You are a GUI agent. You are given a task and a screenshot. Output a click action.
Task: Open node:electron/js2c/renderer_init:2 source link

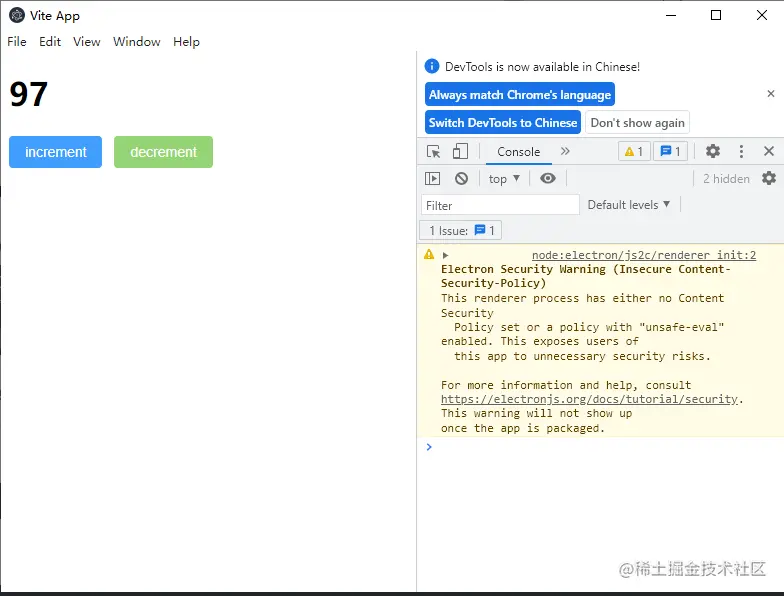(644, 255)
